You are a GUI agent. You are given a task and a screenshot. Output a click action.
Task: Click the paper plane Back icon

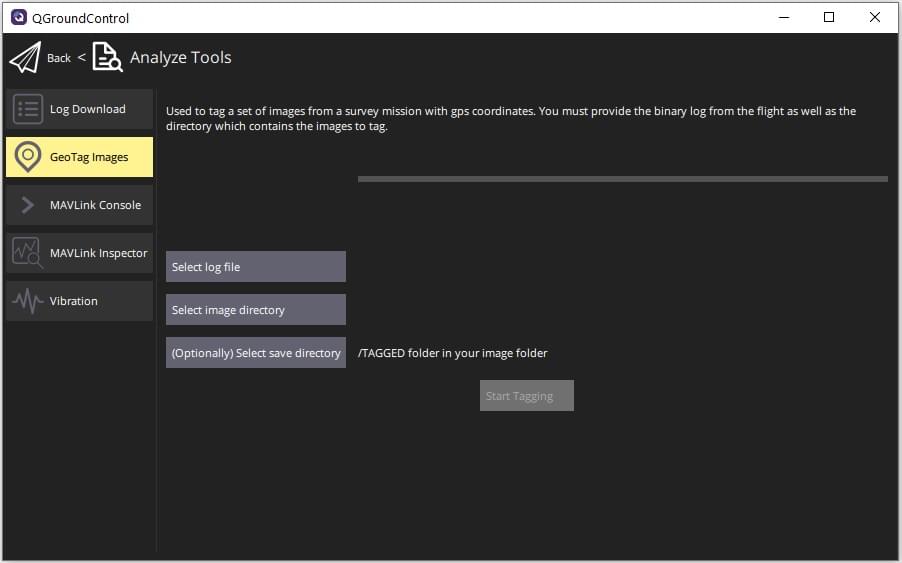25,58
